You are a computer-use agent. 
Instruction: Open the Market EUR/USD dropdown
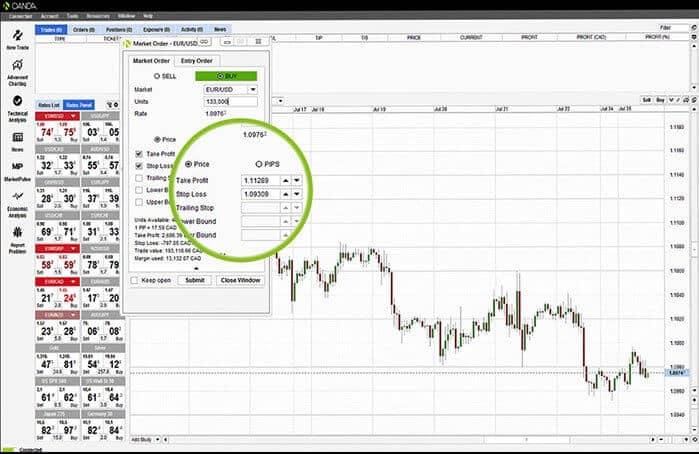pos(253,90)
